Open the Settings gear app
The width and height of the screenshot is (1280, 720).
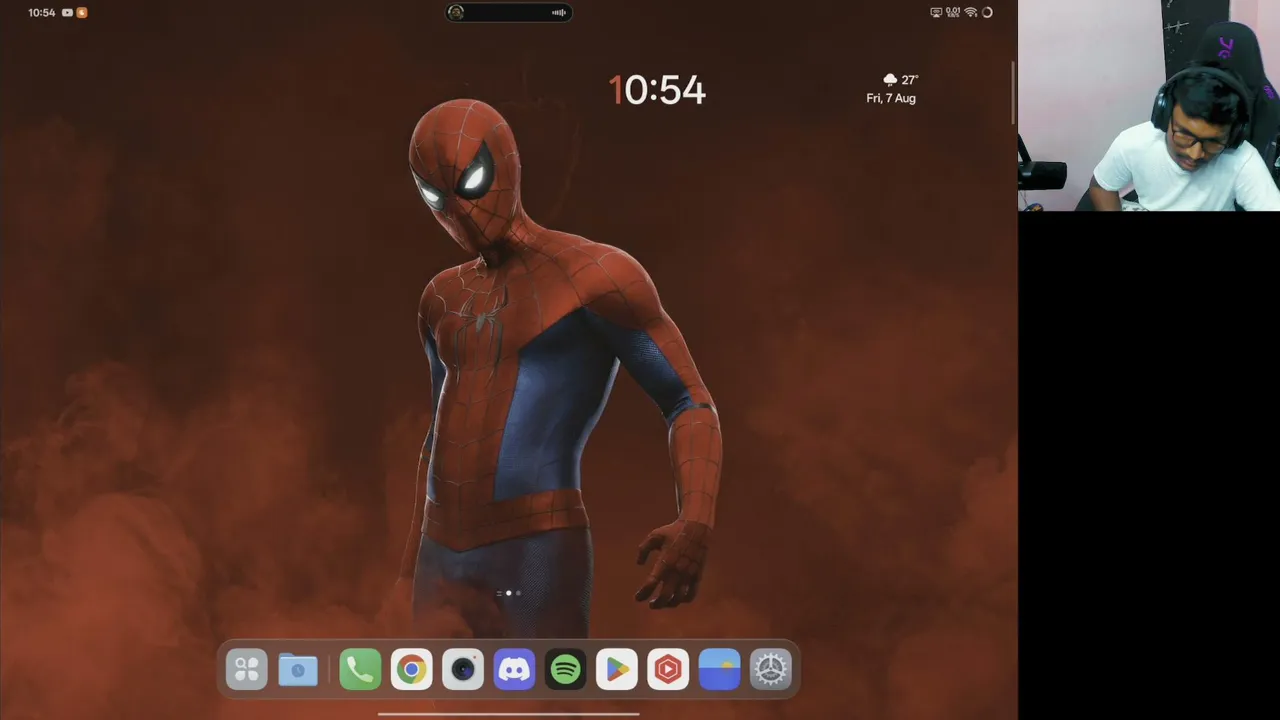pyautogui.click(x=771, y=669)
